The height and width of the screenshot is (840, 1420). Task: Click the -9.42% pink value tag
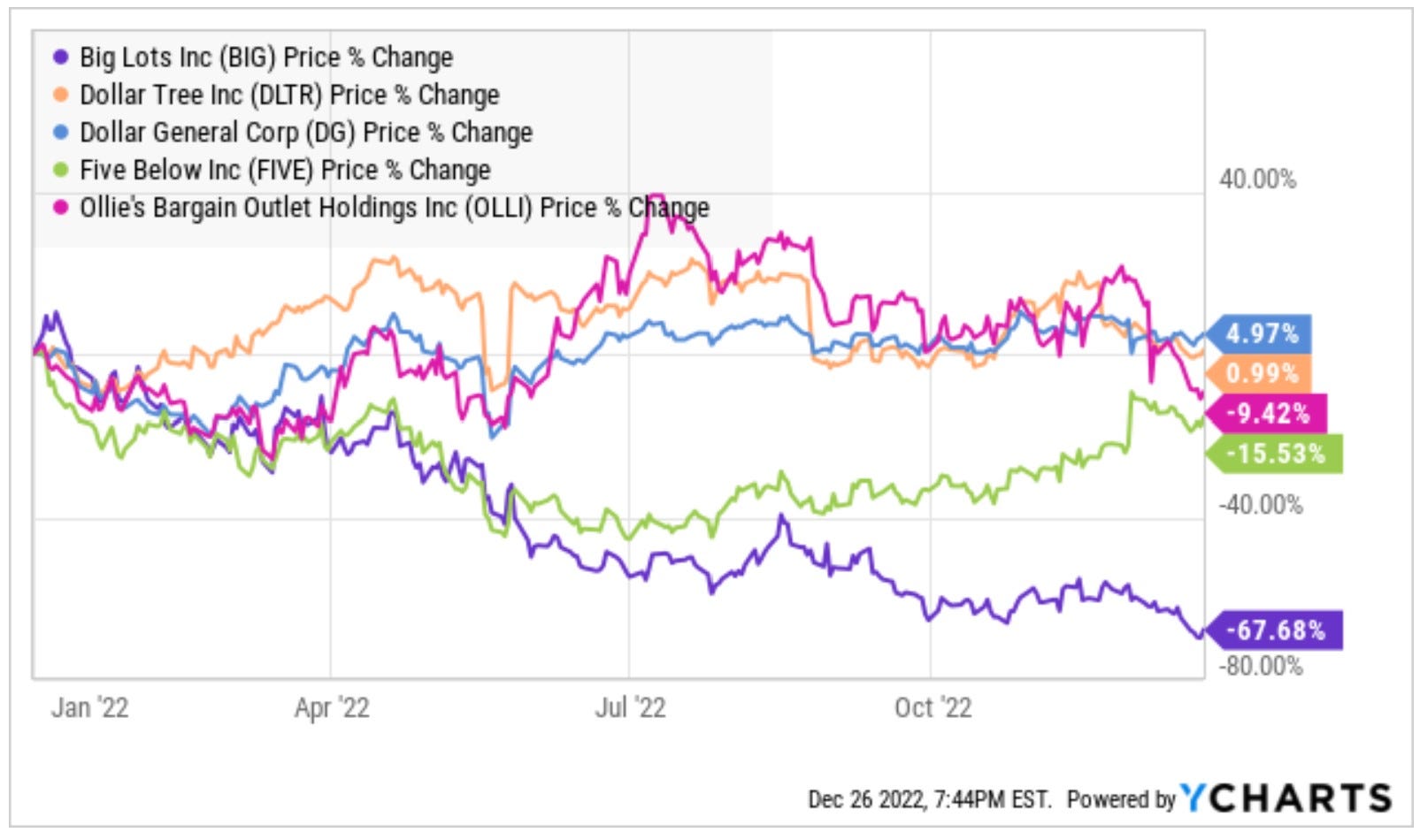[1267, 413]
